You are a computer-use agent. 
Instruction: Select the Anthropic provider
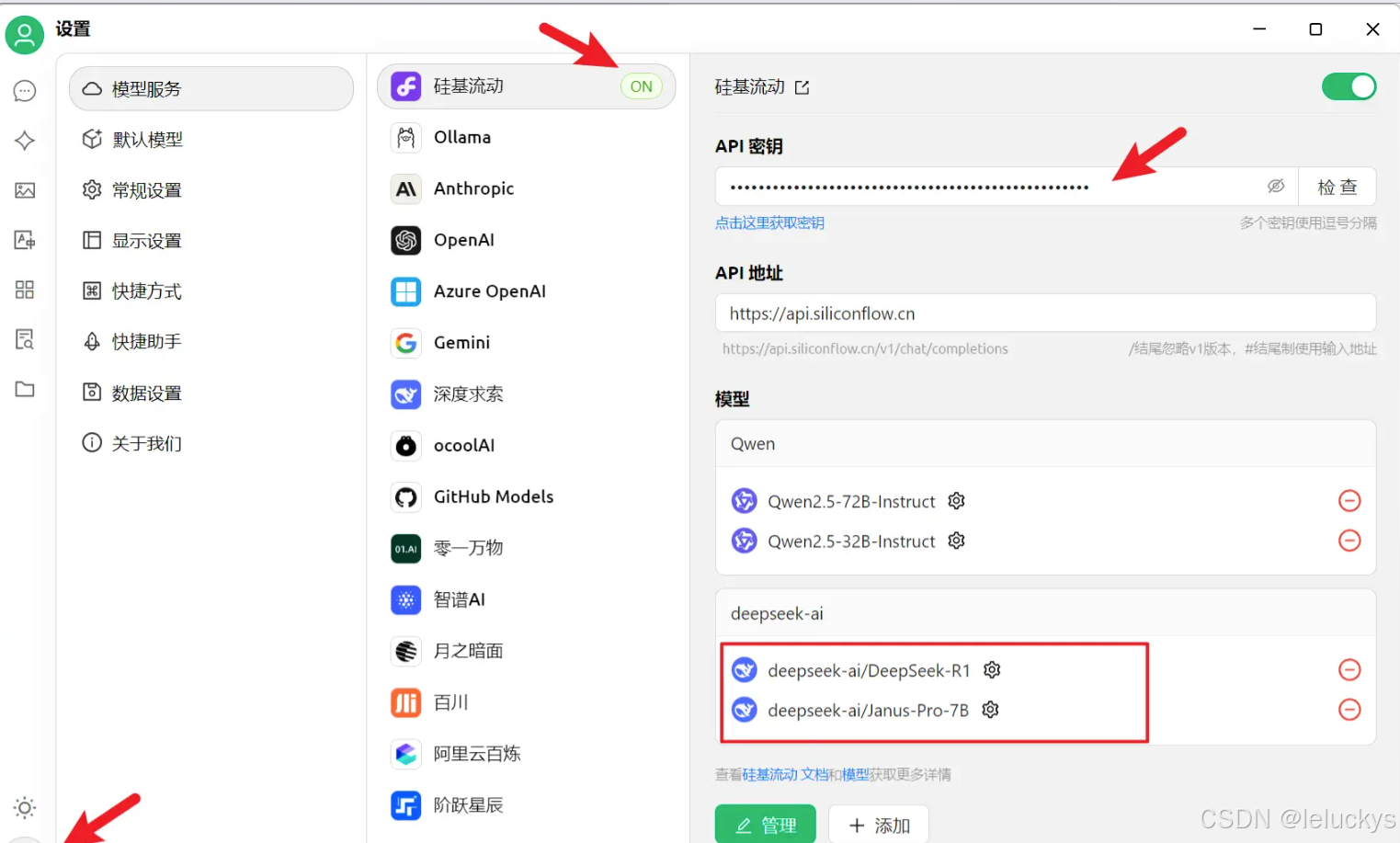(526, 189)
